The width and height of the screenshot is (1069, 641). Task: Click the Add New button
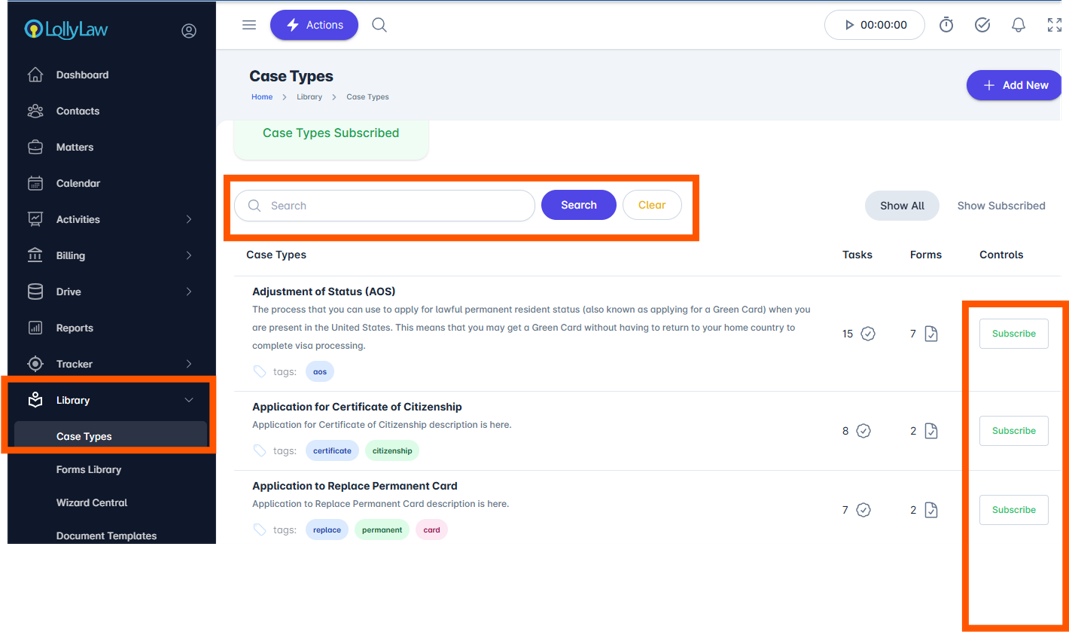coord(1014,85)
